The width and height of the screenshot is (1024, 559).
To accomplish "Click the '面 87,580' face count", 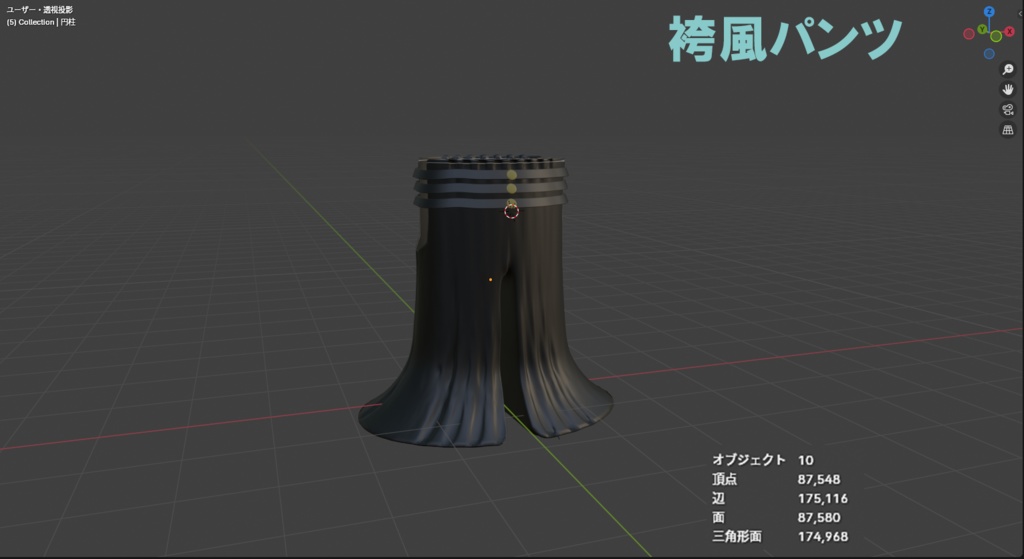I will [x=776, y=517].
